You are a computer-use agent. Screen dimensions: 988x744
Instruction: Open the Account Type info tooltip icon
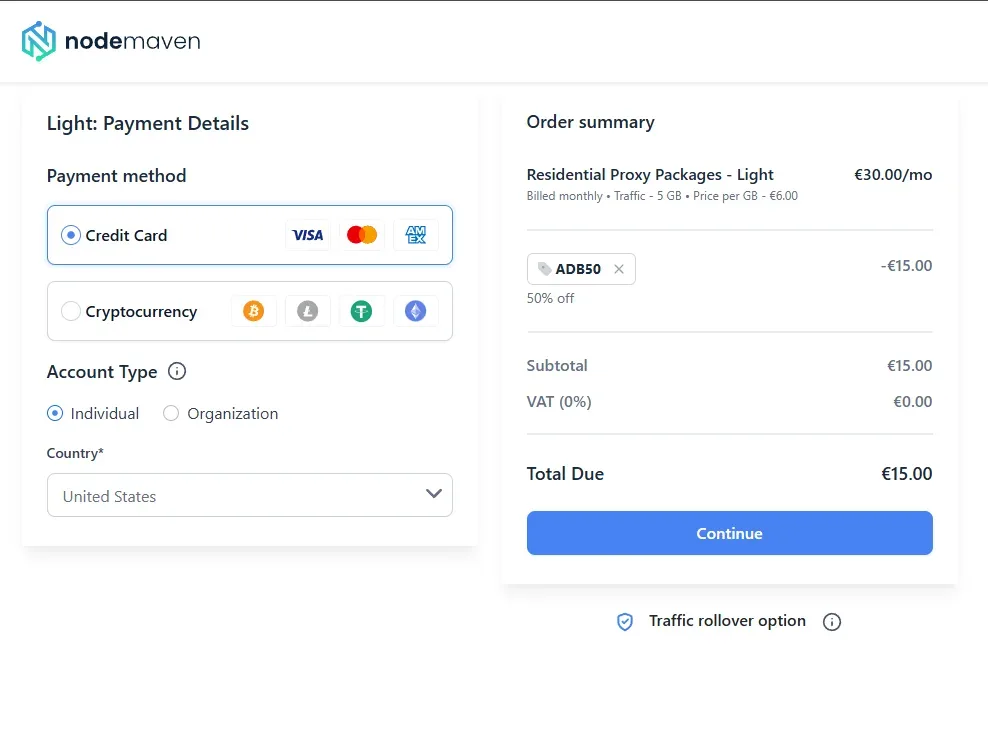pos(177,372)
